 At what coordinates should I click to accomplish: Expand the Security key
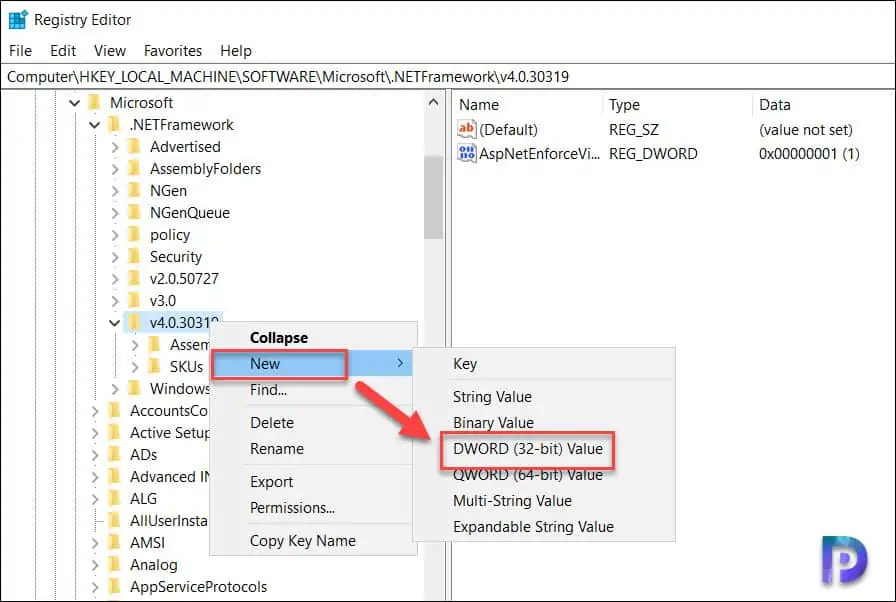(115, 257)
